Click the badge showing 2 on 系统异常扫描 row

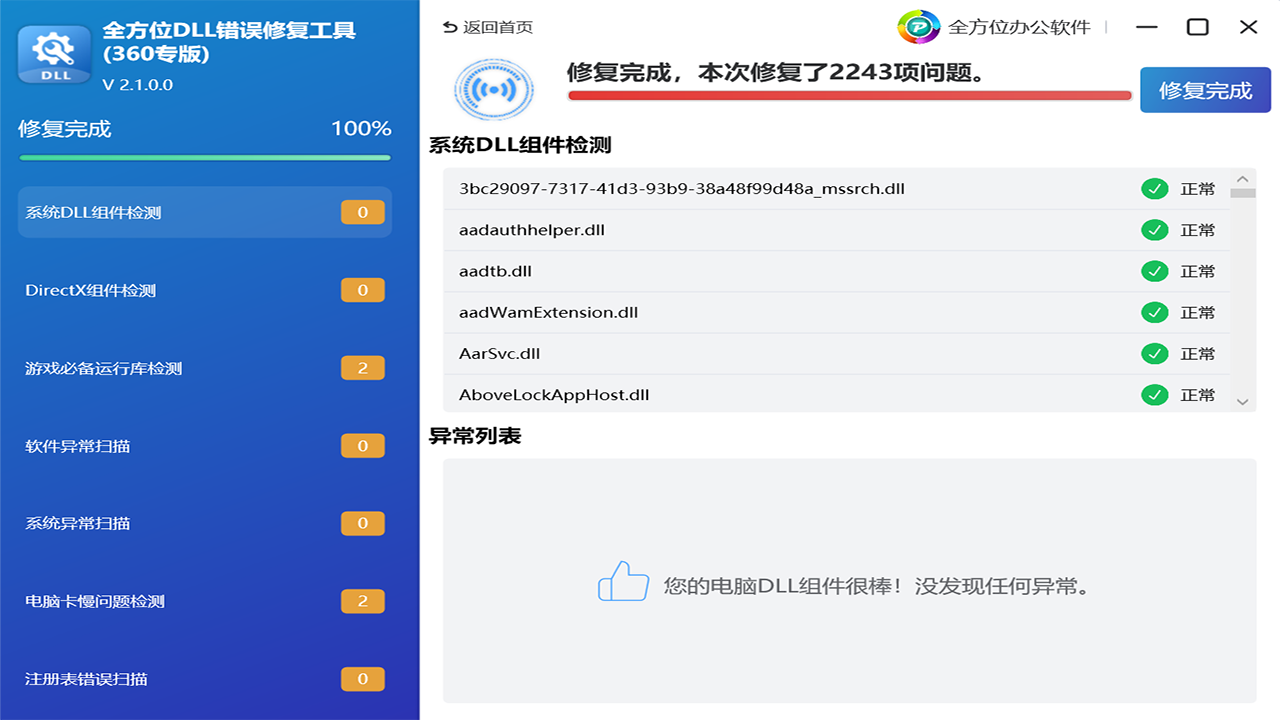(x=362, y=523)
